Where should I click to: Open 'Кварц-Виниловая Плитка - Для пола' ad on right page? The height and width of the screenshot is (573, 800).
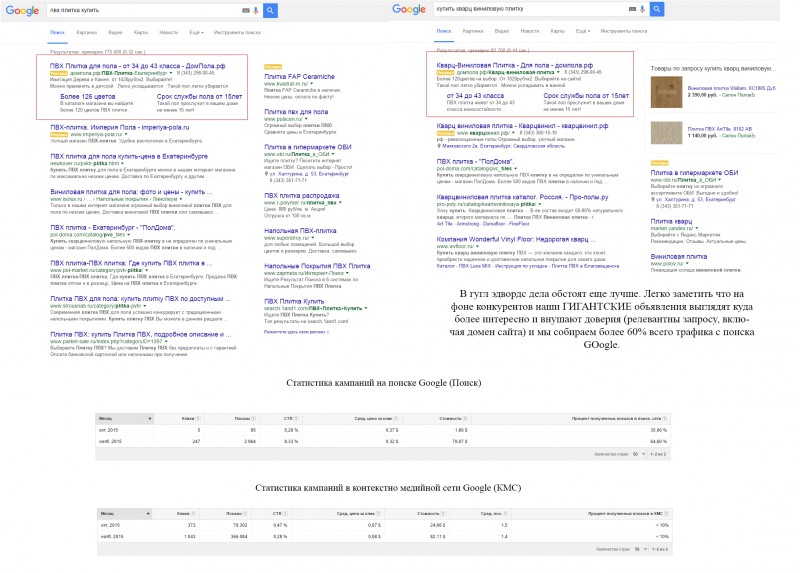click(x=515, y=65)
